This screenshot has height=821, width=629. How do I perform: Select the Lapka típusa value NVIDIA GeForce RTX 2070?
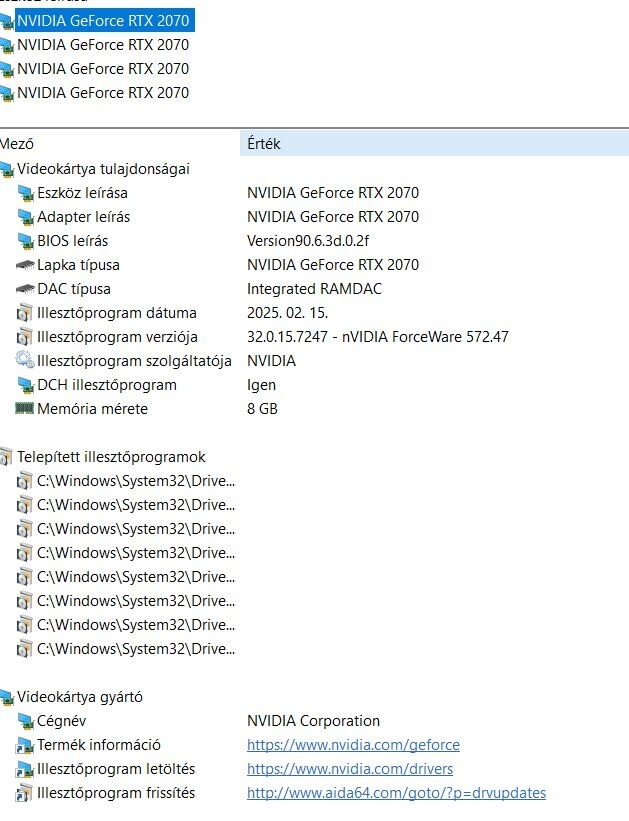pos(333,265)
